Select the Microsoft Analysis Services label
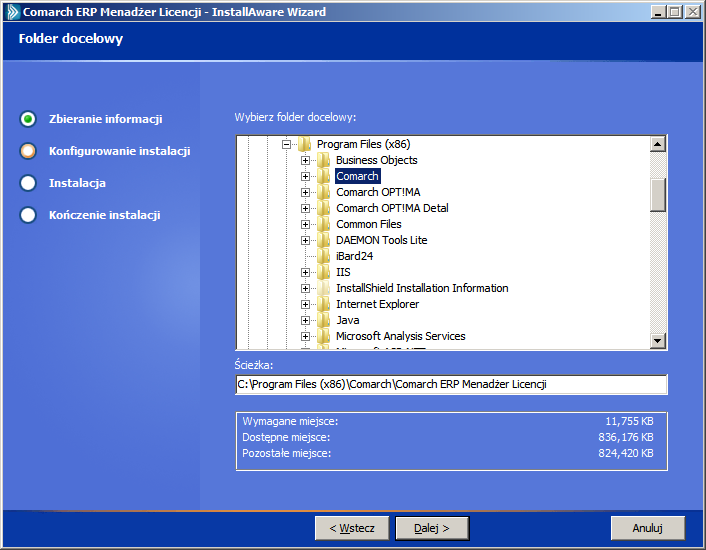Screen dimensions: 706x550 400,336
